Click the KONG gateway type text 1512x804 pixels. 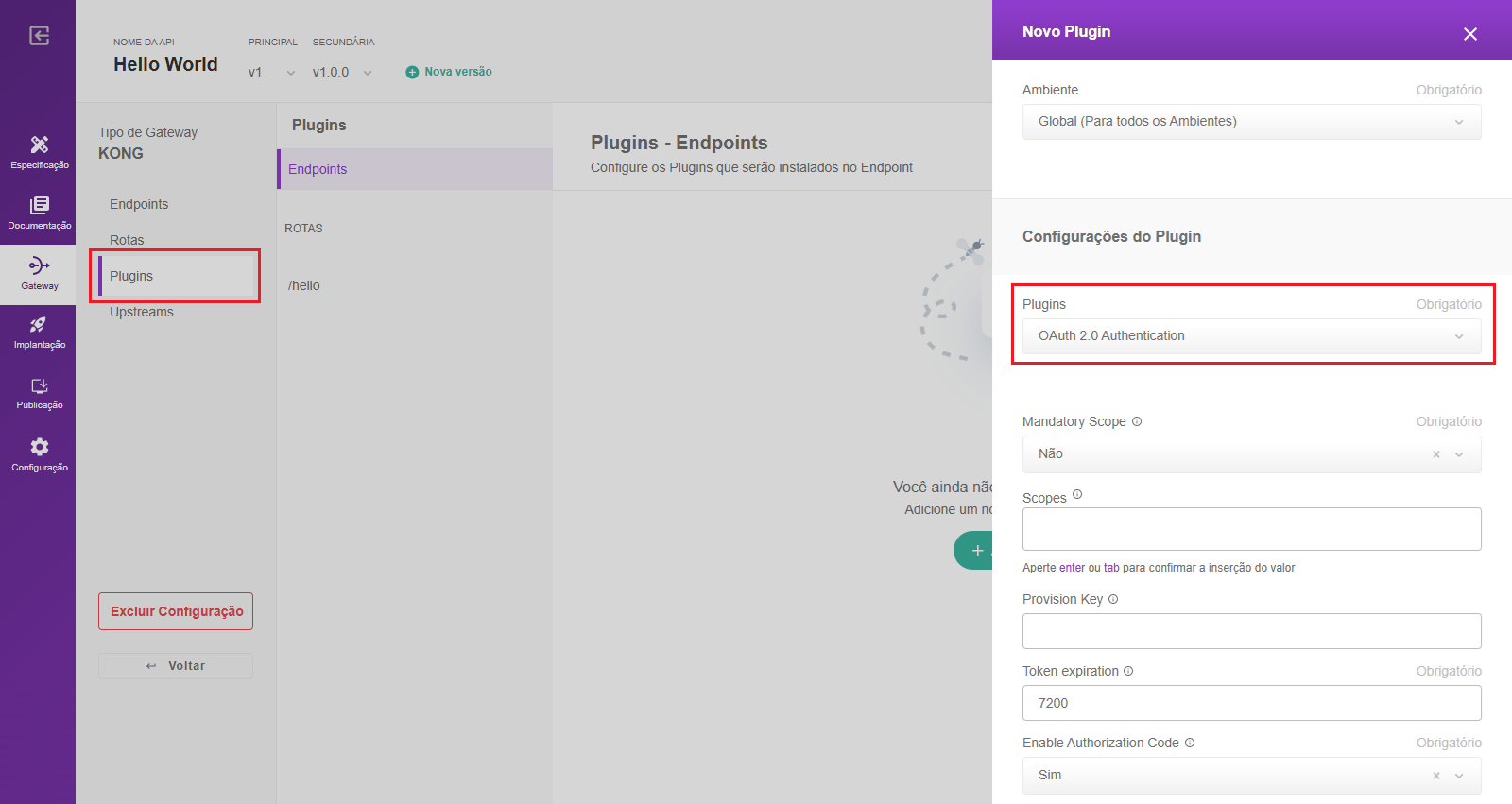(x=121, y=153)
